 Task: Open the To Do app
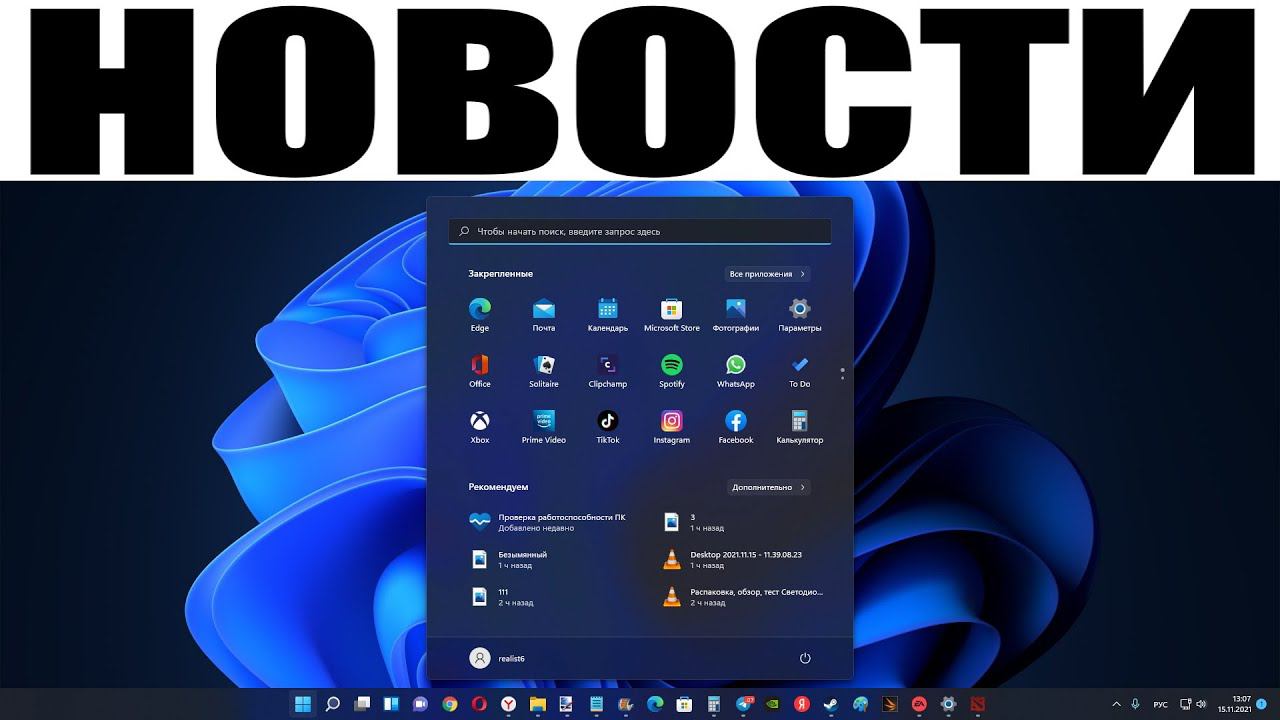pos(800,370)
